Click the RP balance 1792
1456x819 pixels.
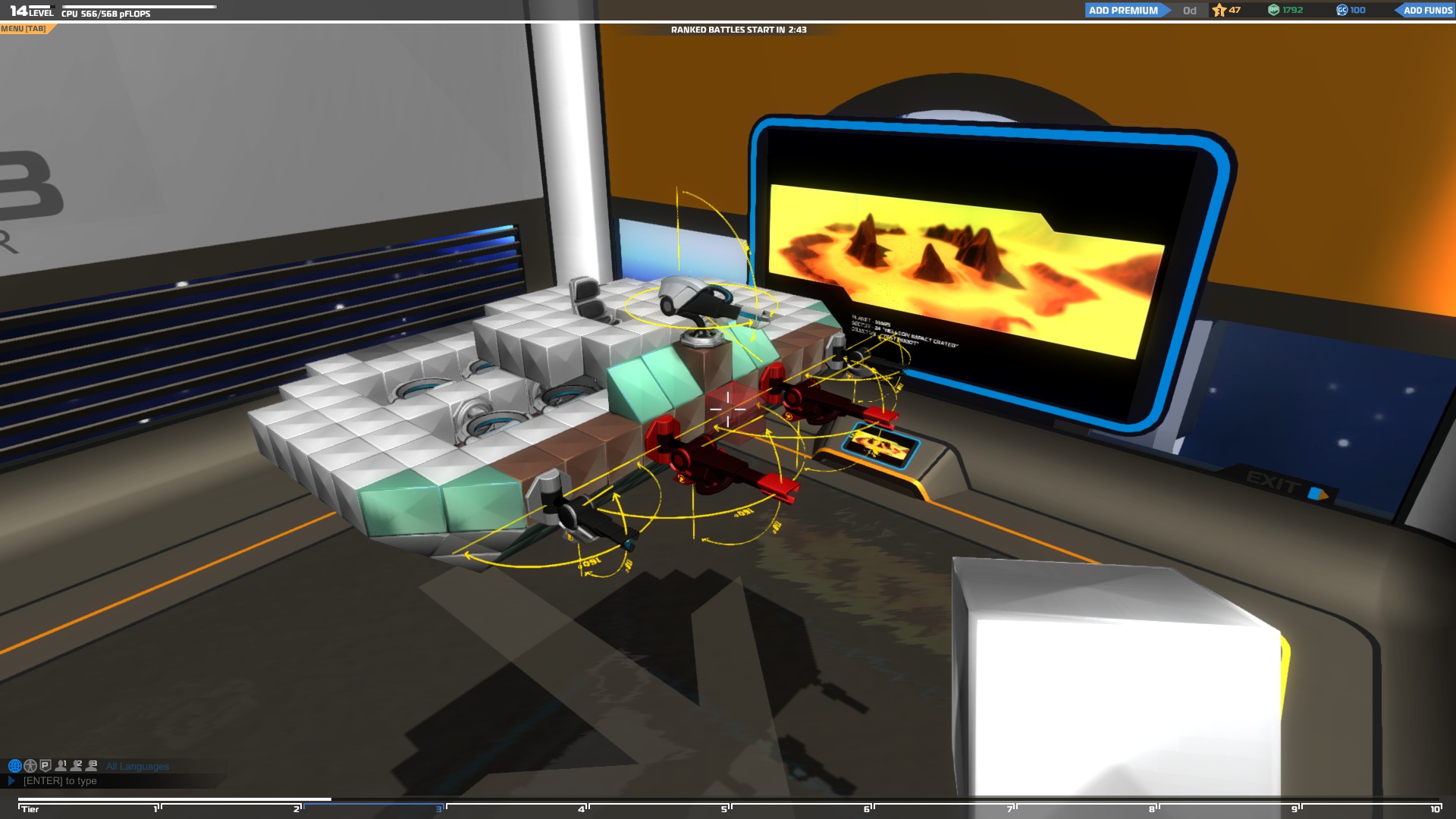[x=1293, y=10]
